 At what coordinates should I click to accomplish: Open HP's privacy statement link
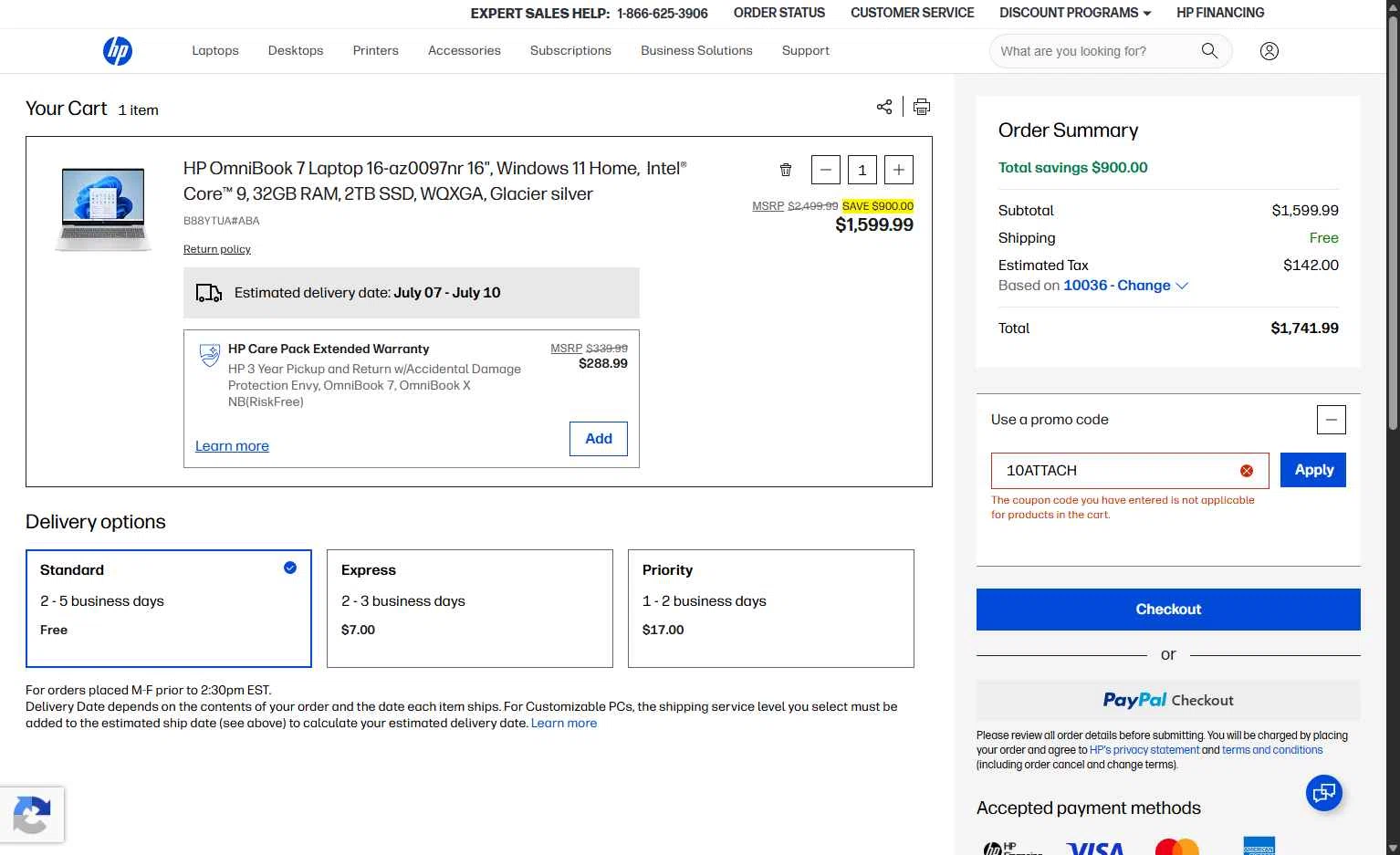pos(1144,750)
